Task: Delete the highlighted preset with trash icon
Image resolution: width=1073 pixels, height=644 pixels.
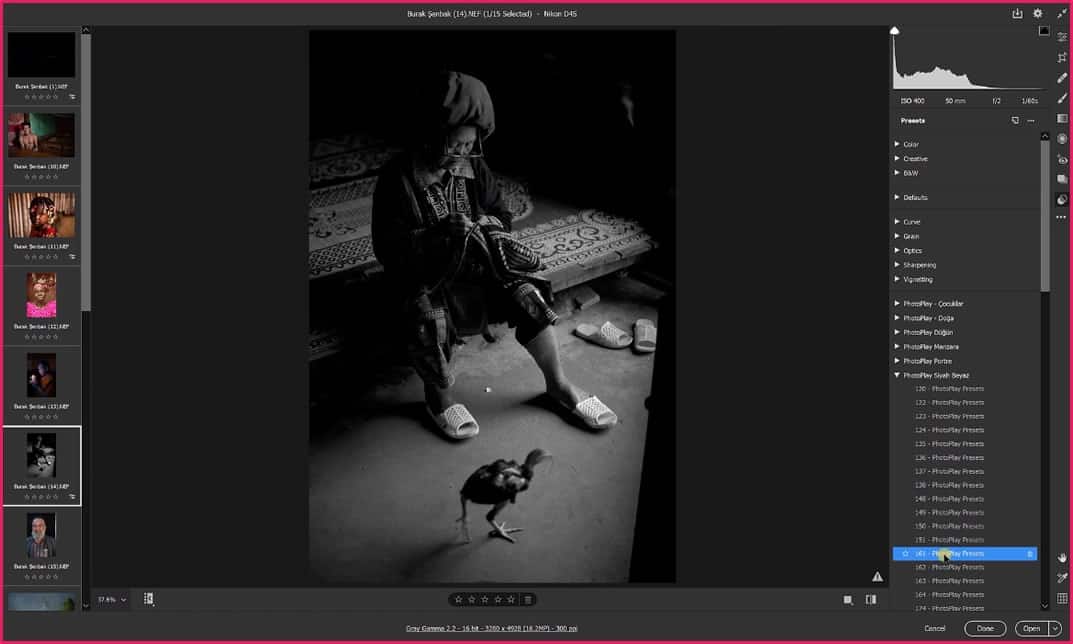Action: (x=1030, y=554)
